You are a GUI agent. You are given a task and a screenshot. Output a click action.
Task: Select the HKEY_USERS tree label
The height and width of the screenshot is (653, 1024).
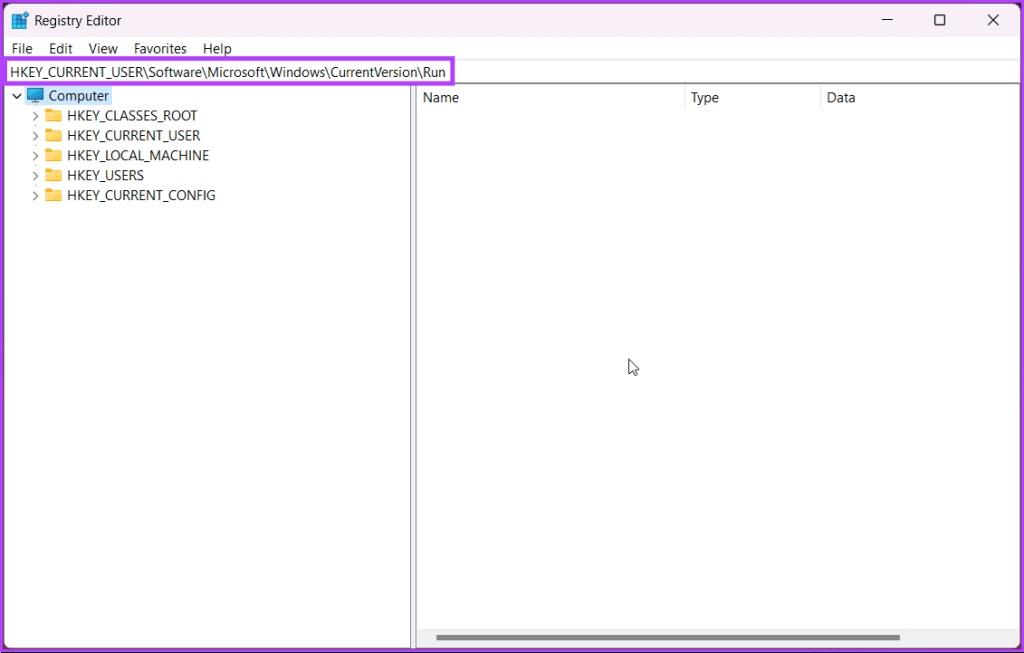(x=105, y=176)
